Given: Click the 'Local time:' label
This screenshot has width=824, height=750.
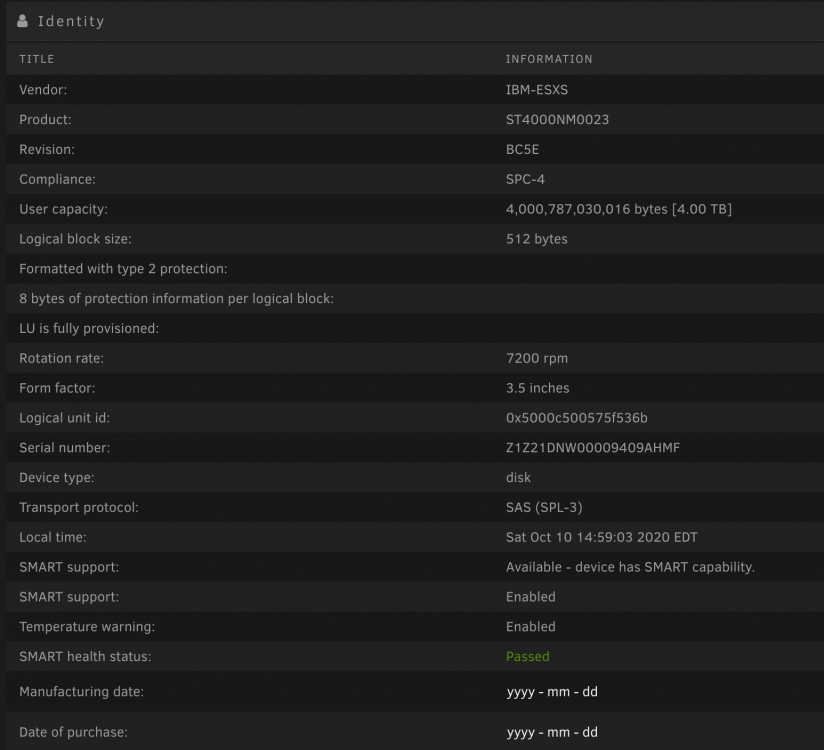Looking at the screenshot, I should point(53,538).
